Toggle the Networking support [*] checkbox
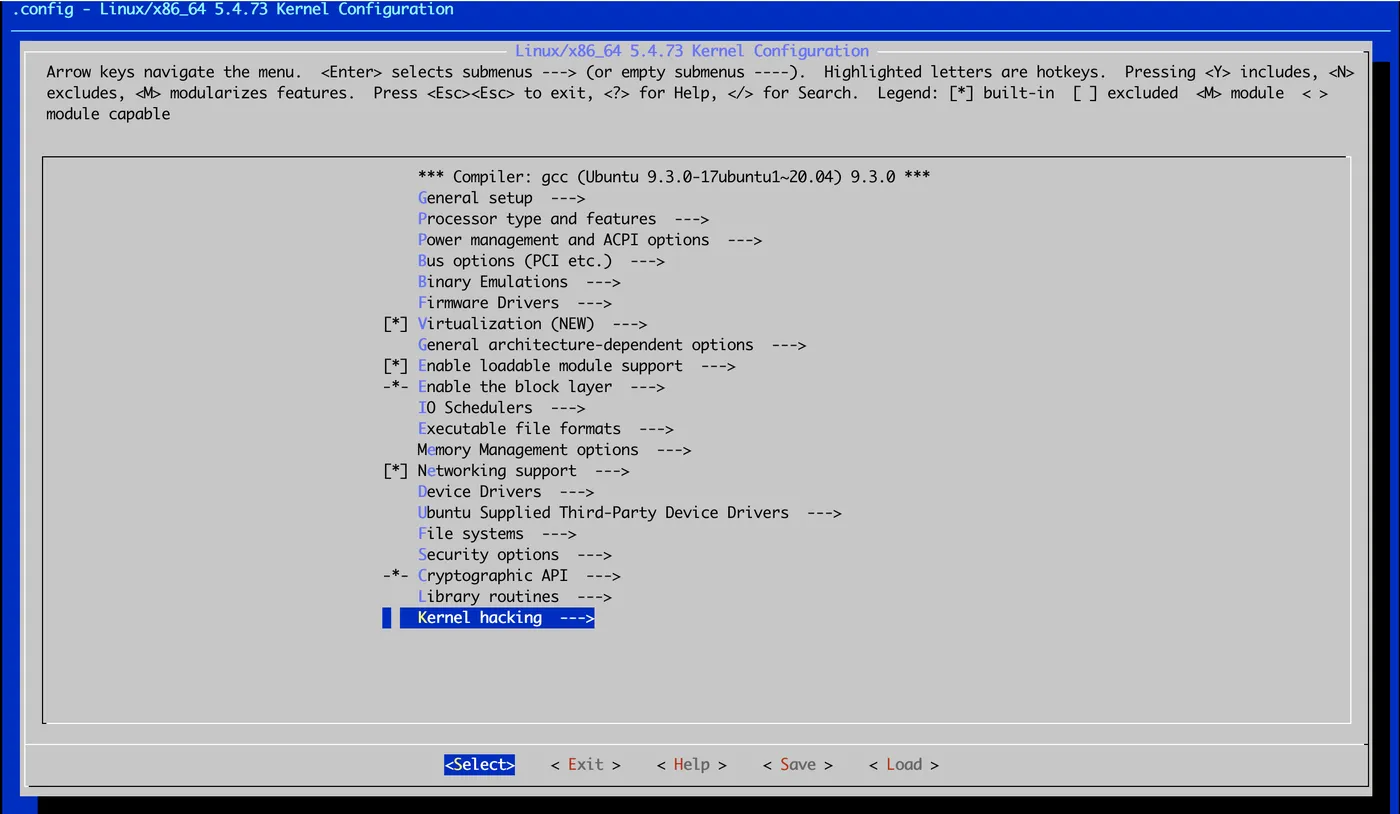The height and width of the screenshot is (814, 1400). point(396,471)
